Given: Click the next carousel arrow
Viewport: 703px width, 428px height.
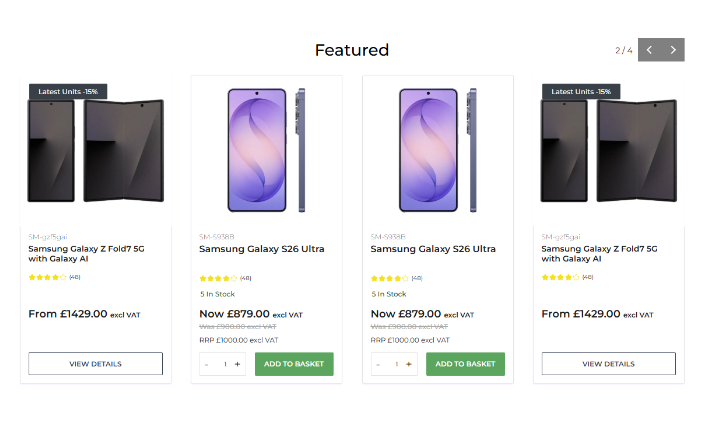Looking at the screenshot, I should [673, 50].
